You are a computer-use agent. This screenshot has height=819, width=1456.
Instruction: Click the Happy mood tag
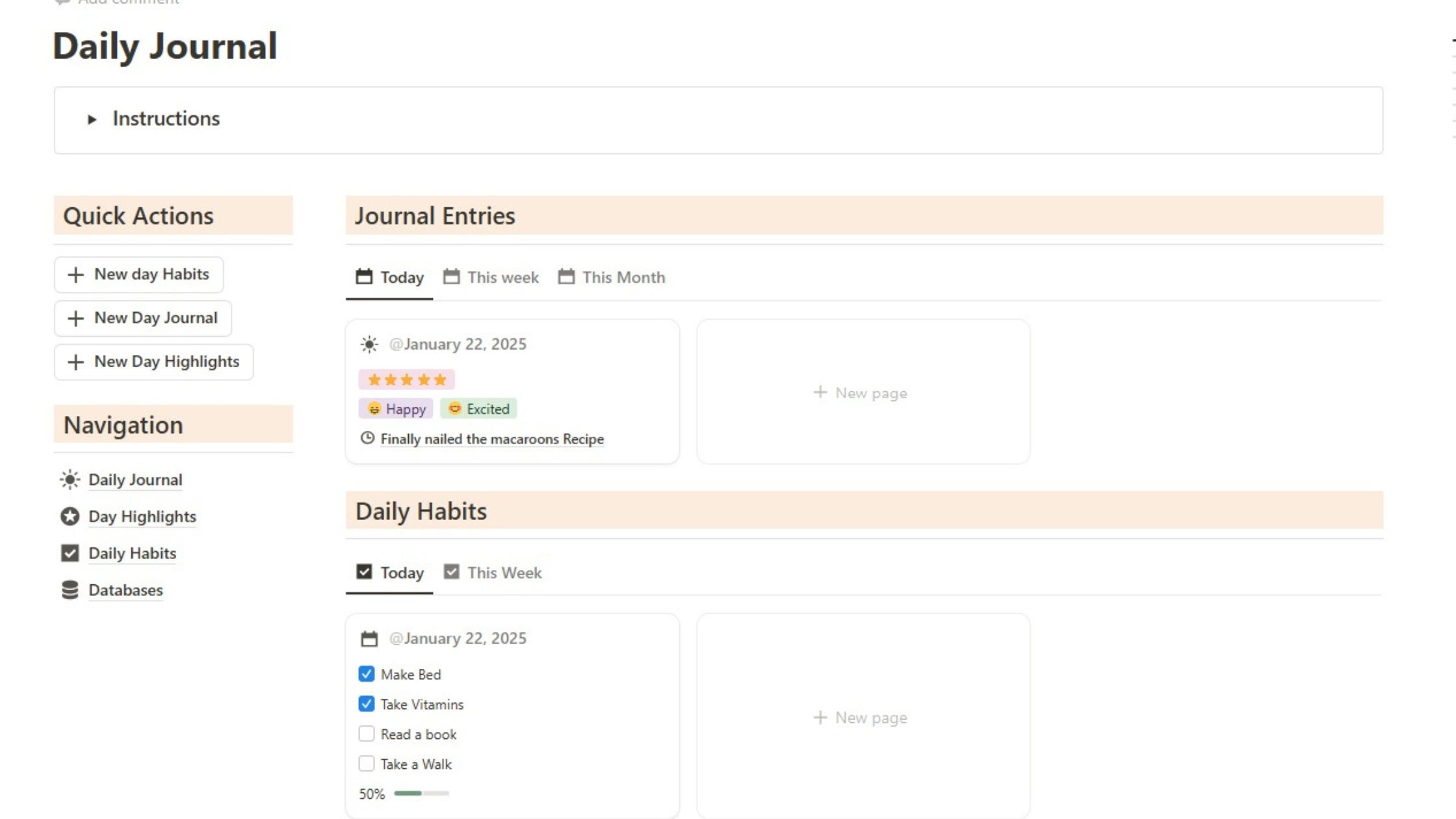tap(396, 409)
